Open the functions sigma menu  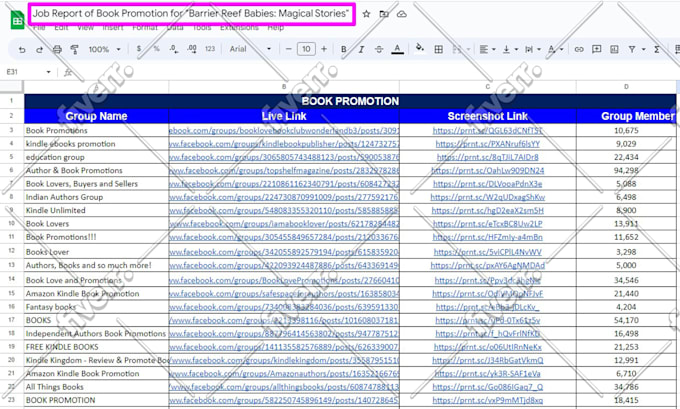point(657,49)
